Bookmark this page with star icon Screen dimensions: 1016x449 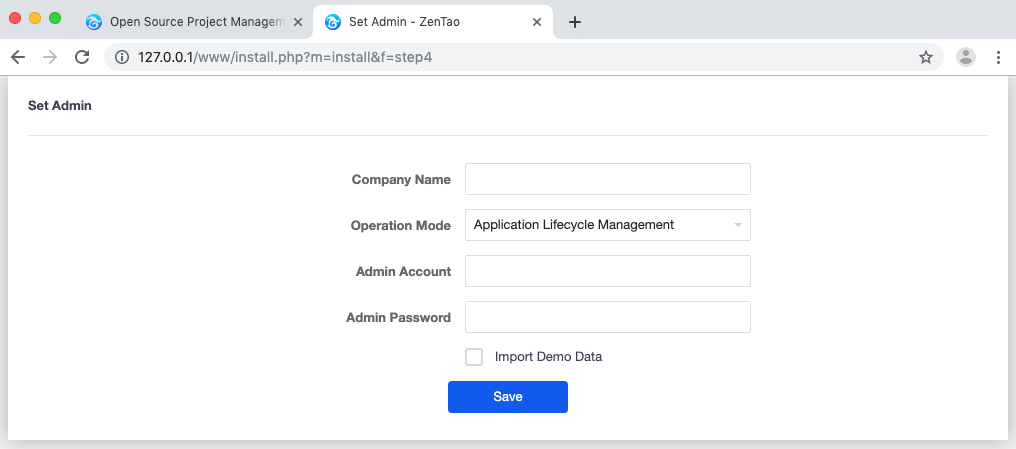click(x=925, y=57)
